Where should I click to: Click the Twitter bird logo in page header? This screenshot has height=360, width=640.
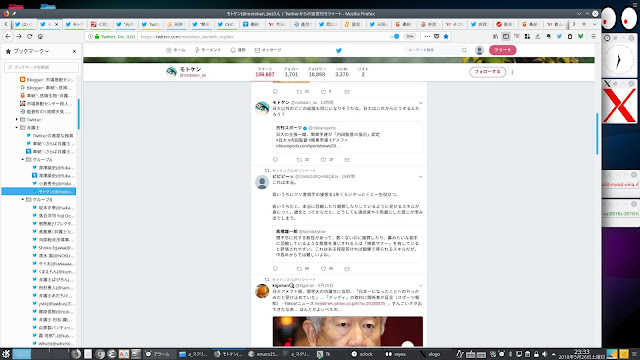(x=338, y=50)
